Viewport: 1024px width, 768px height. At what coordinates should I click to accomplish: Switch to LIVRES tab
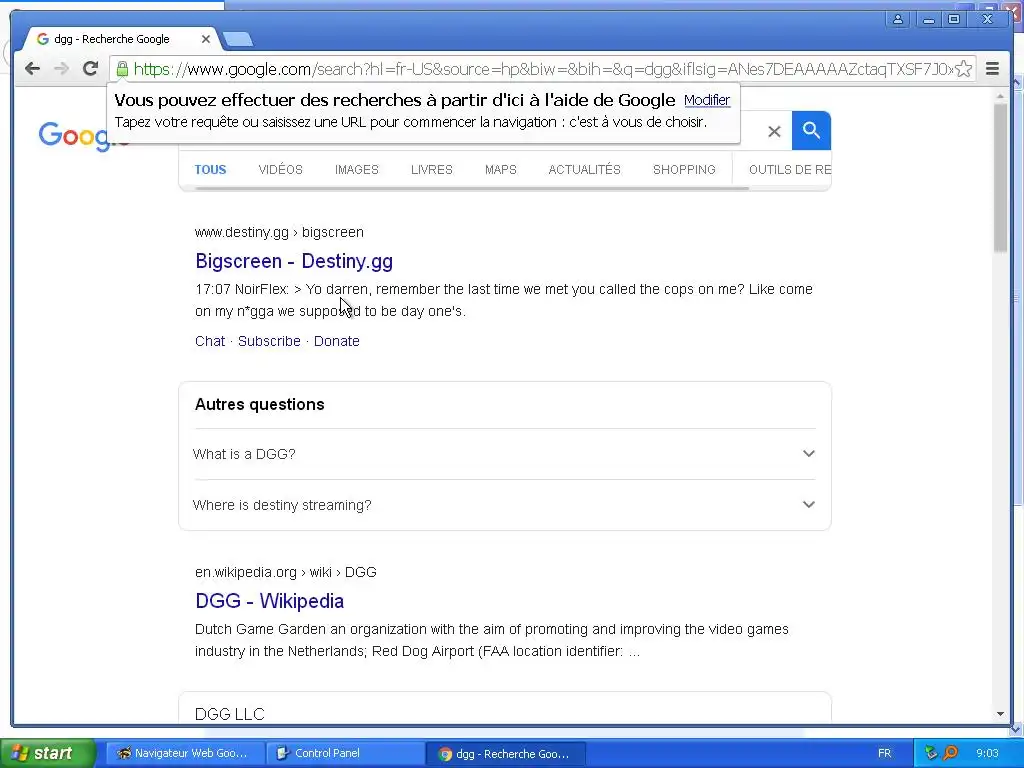click(x=432, y=170)
